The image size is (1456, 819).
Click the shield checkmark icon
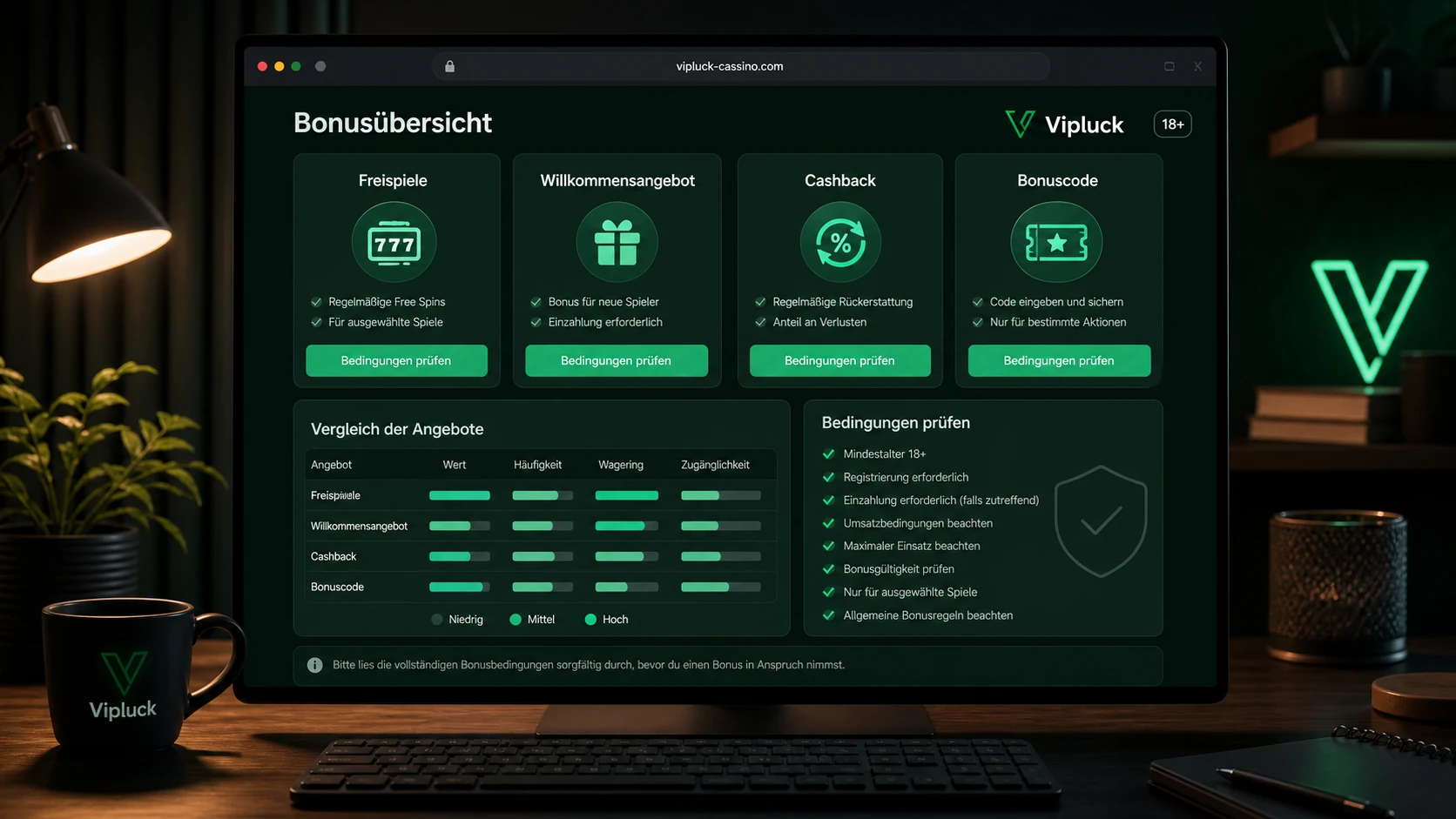[x=1101, y=521]
